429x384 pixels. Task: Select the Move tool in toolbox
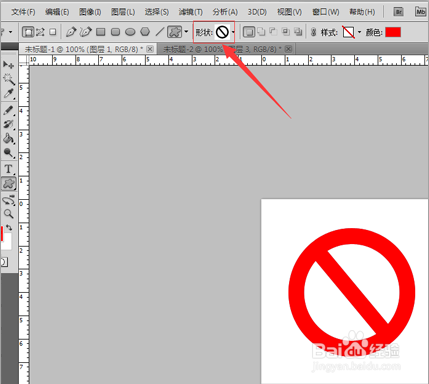(8, 65)
